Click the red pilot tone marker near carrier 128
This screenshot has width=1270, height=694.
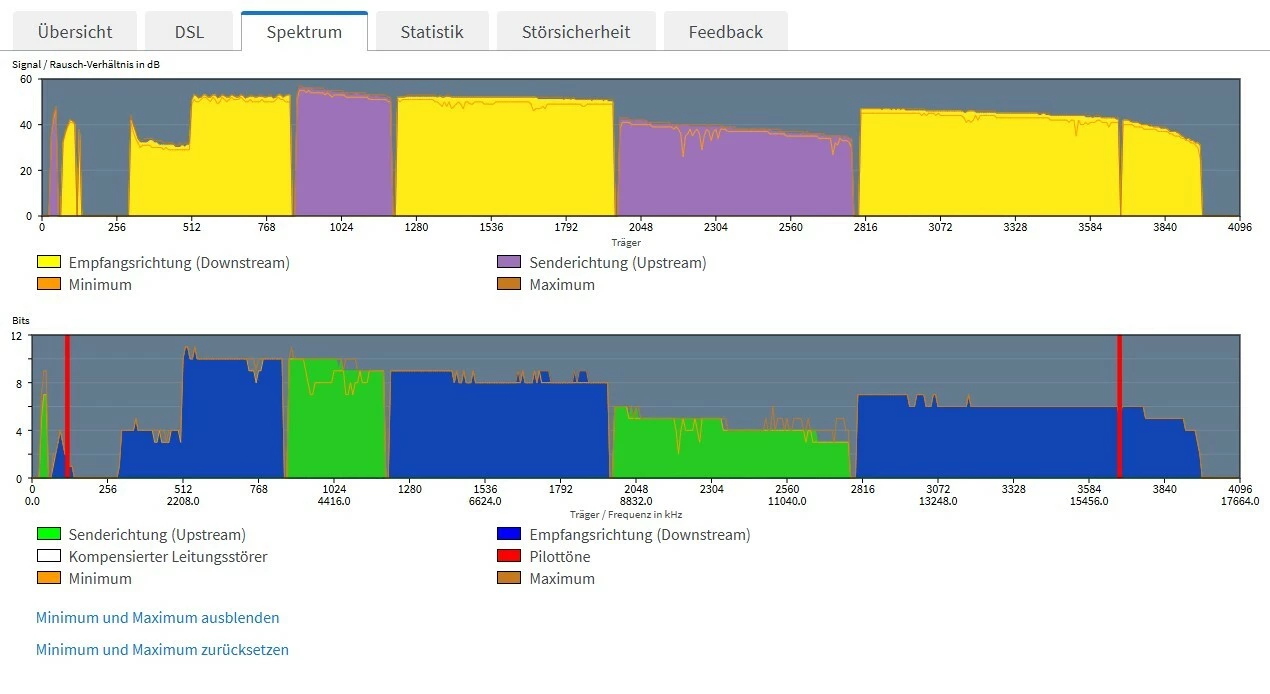coord(67,406)
